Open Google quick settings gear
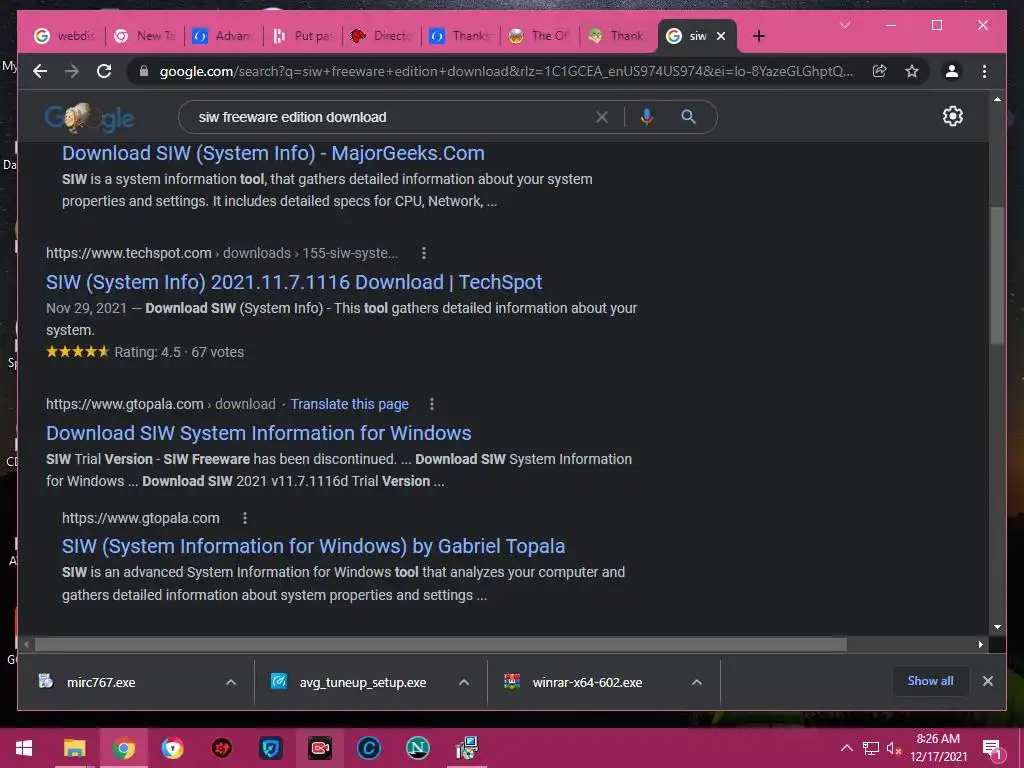The width and height of the screenshot is (1024, 768). (952, 116)
